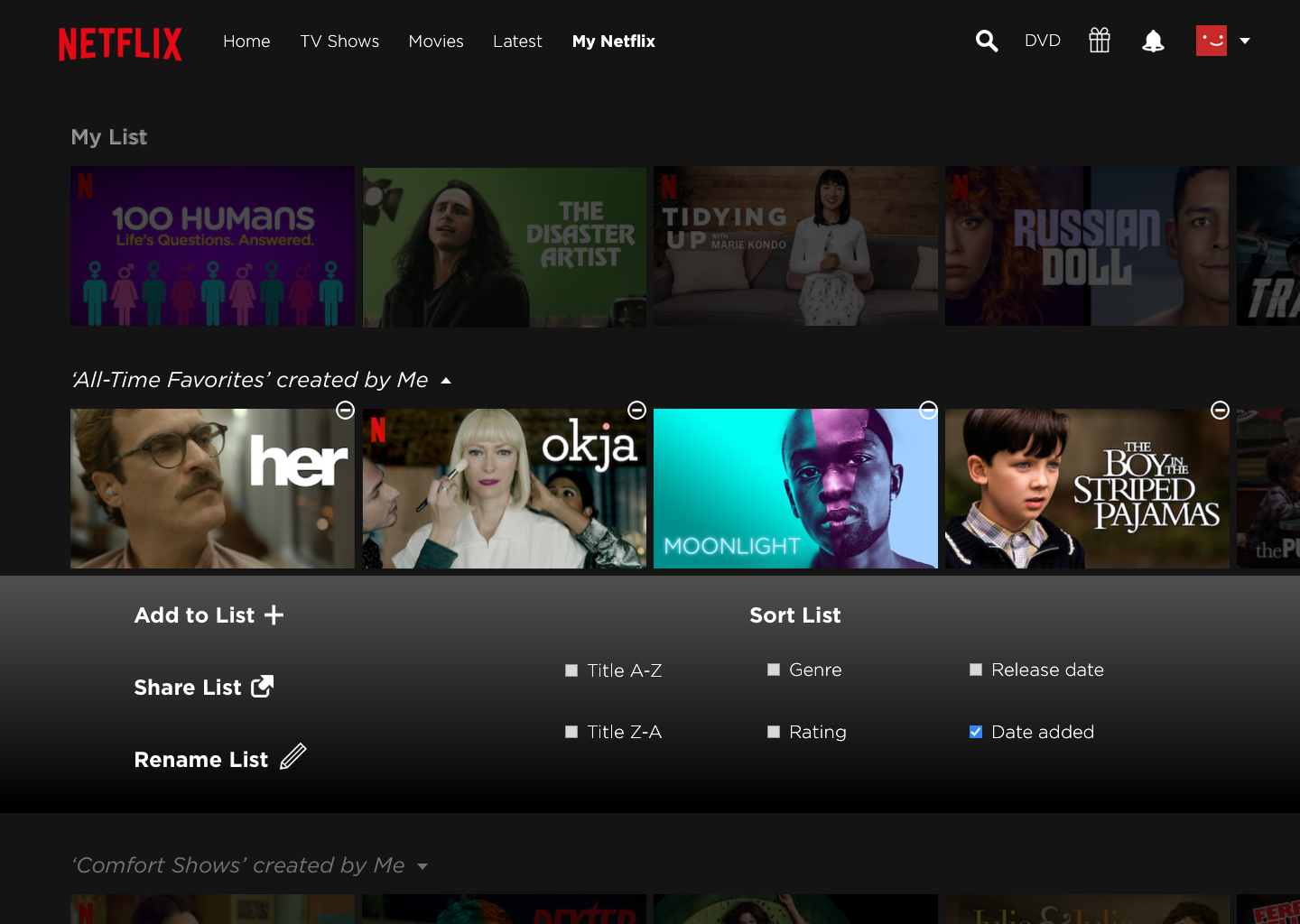Open Tidying Up with Marie Kondo thumbnail
The image size is (1300, 924).
tap(796, 246)
